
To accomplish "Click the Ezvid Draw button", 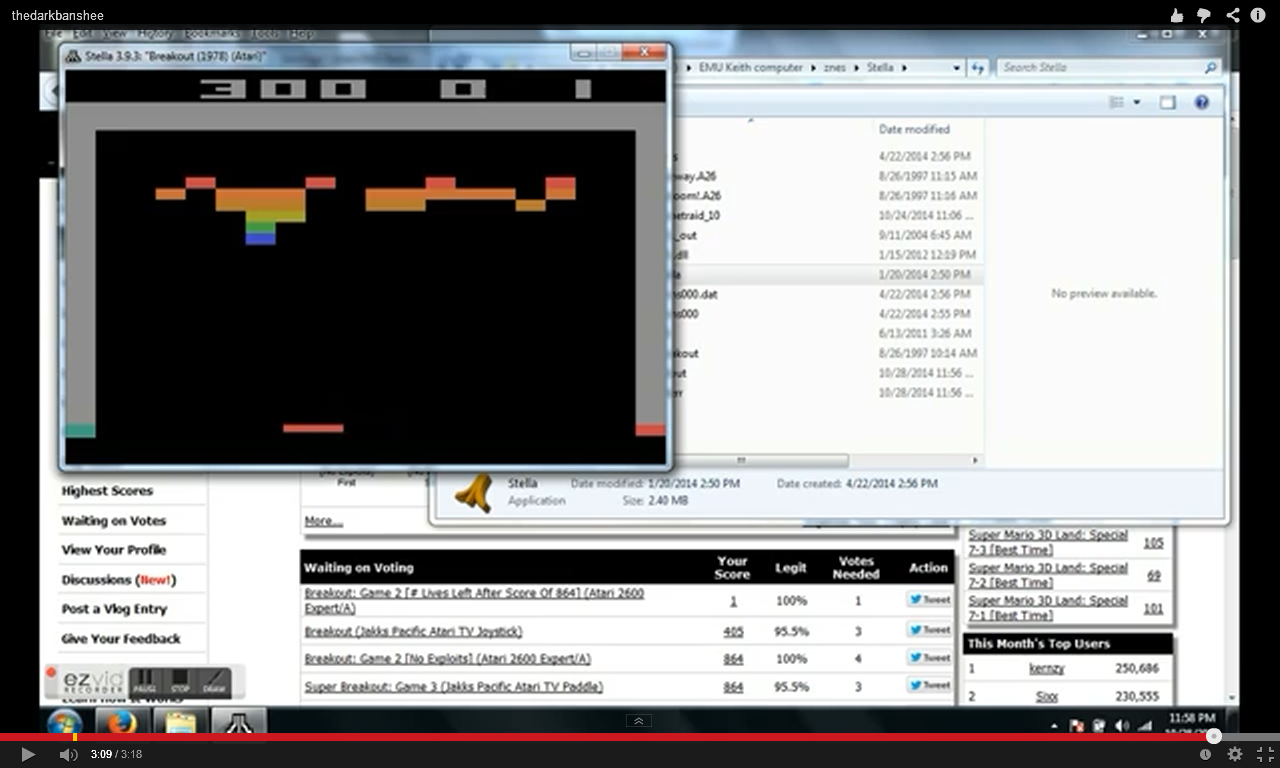I will [214, 683].
